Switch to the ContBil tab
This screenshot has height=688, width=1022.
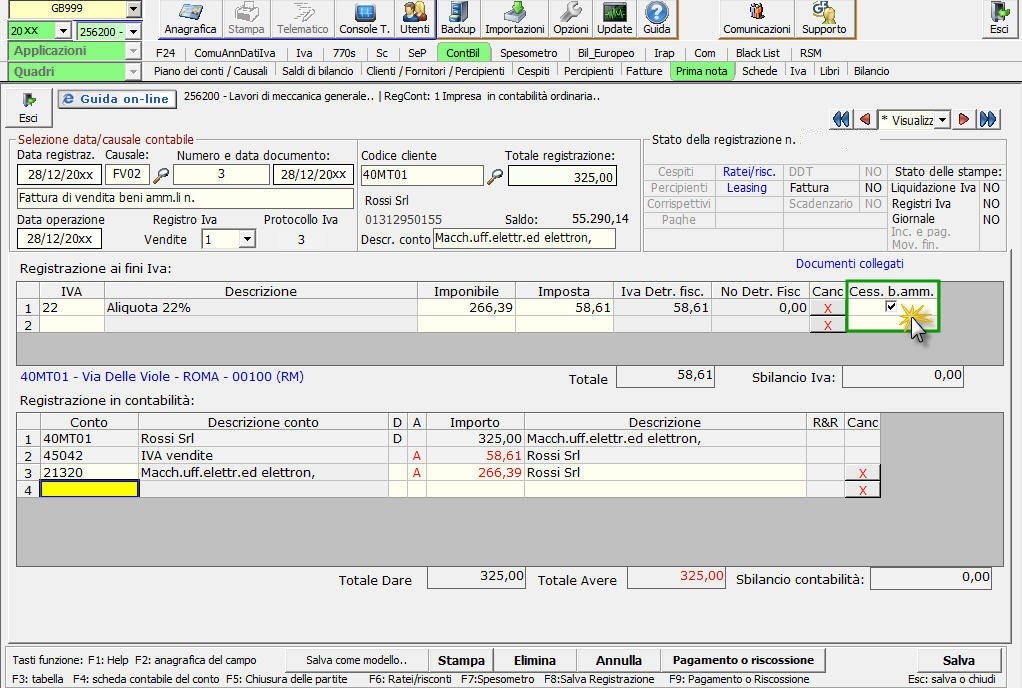click(x=463, y=53)
